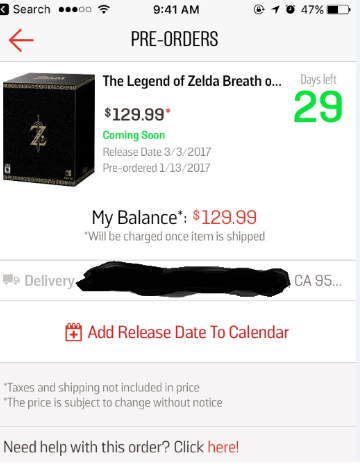Tap the location arrow status icon
The height and width of the screenshot is (466, 360).
275,10
